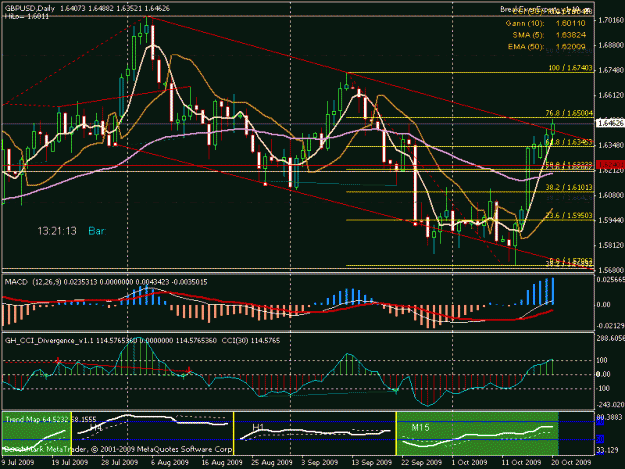Select the Fibonacci 23.6 / 1.59503 label
The image size is (625, 469).
569,216
